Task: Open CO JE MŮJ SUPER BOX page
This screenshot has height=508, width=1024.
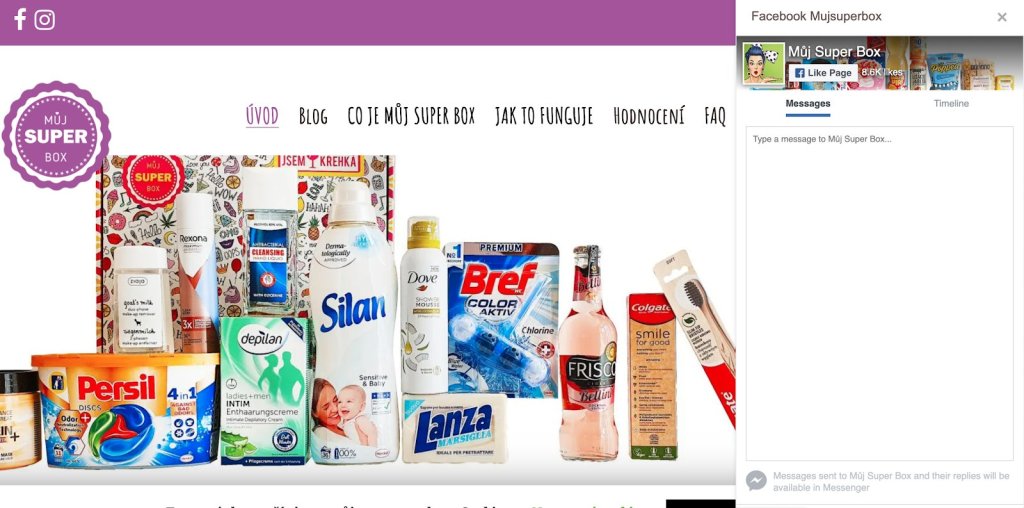Action: [x=411, y=116]
